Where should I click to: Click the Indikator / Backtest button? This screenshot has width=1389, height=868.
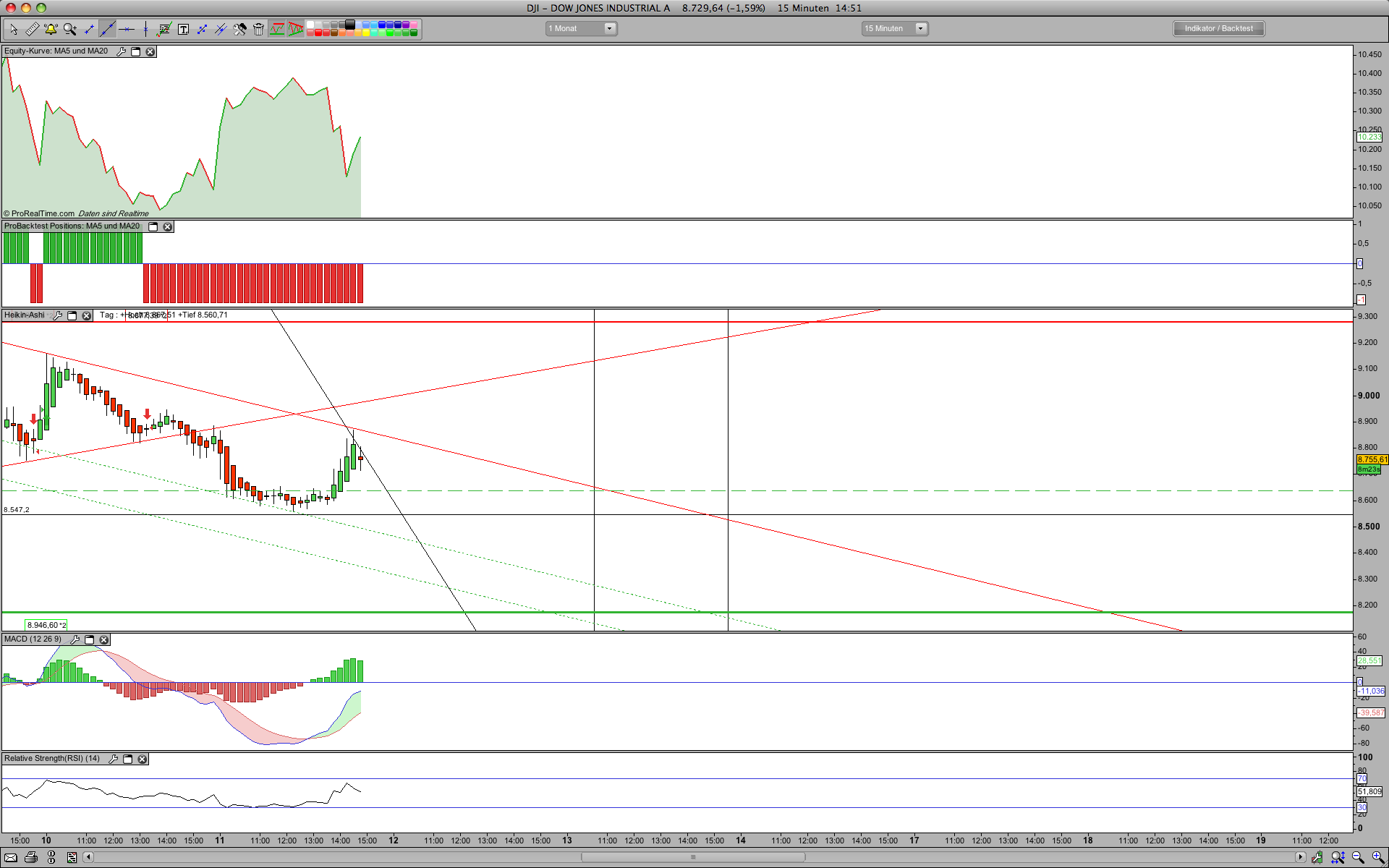1218,29
